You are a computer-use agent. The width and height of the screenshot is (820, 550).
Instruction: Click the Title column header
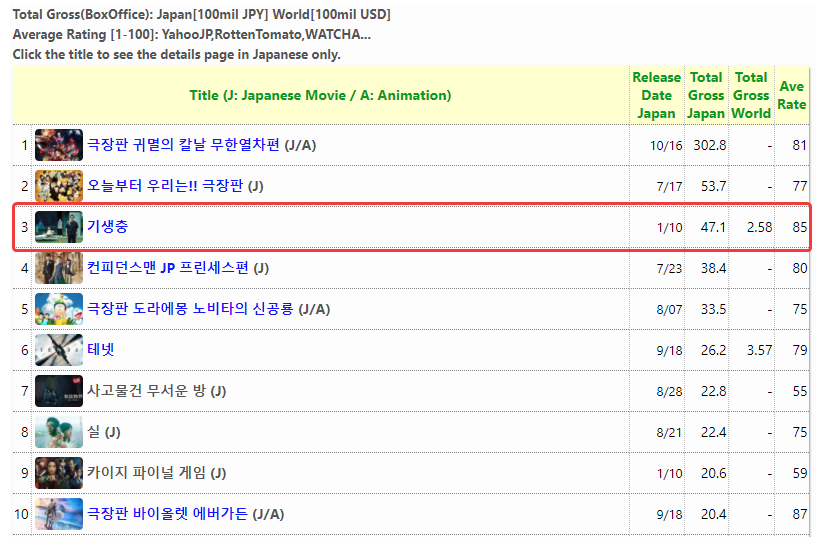point(320,95)
